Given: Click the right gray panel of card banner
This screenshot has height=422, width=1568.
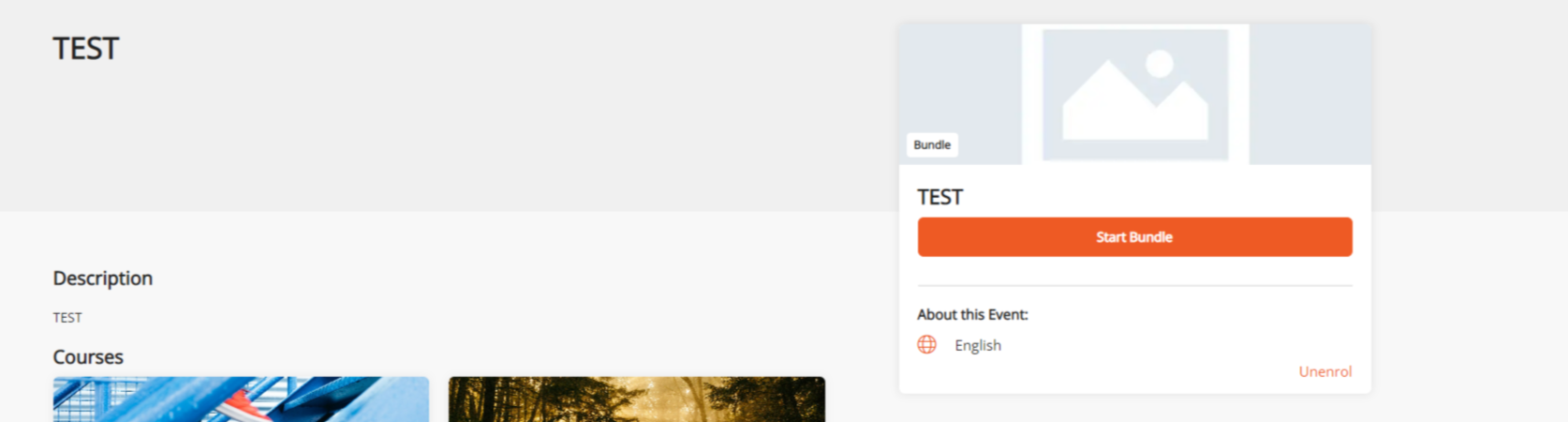Looking at the screenshot, I should [1310, 95].
